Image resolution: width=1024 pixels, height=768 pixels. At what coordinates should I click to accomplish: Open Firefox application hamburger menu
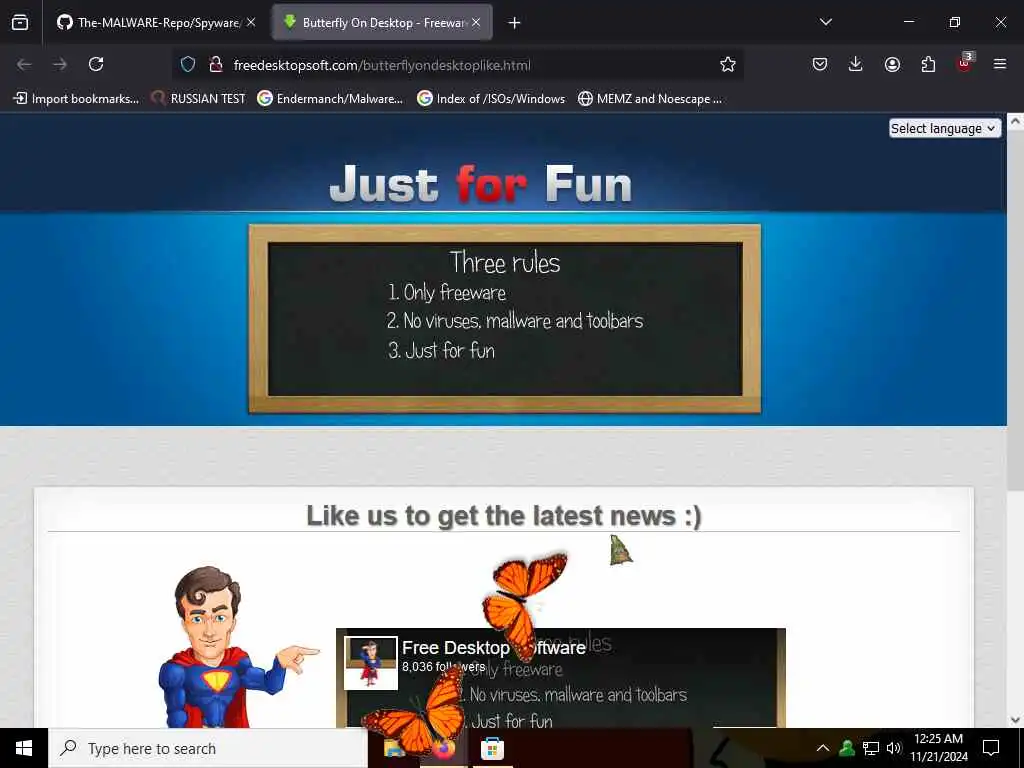(1000, 64)
